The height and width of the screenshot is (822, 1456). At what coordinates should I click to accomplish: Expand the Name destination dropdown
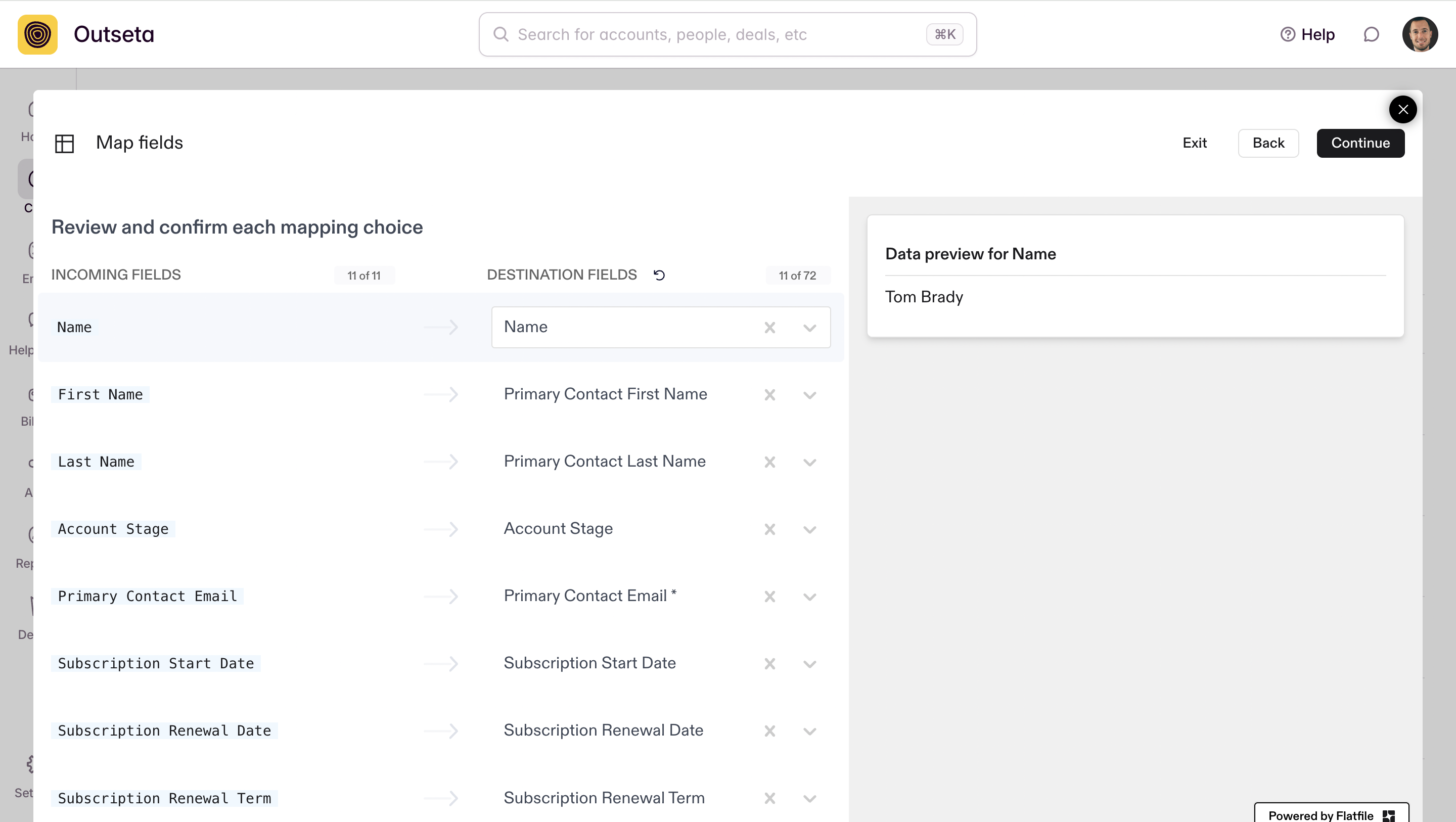(x=809, y=327)
